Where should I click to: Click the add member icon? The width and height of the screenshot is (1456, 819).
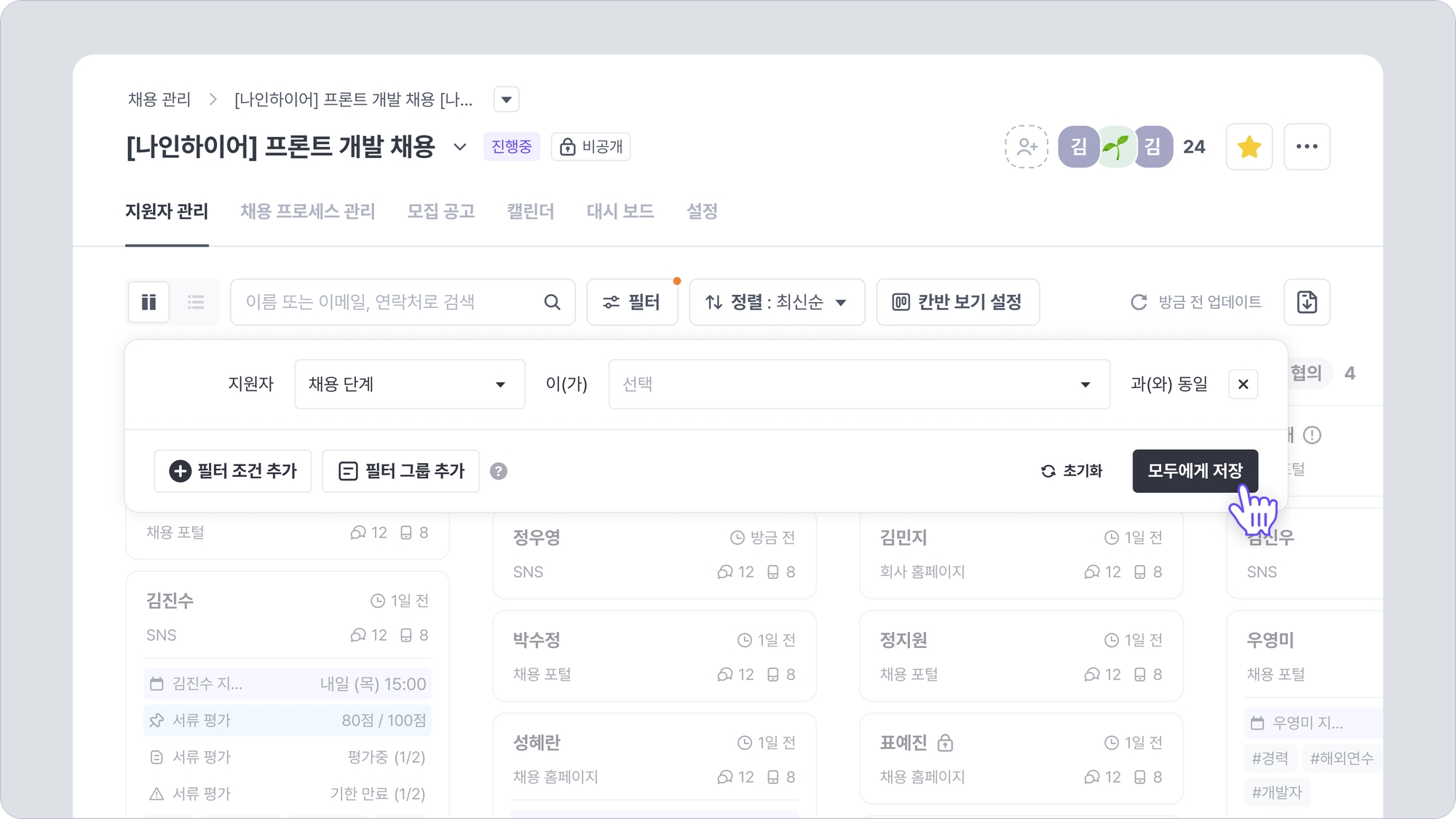tap(1026, 147)
